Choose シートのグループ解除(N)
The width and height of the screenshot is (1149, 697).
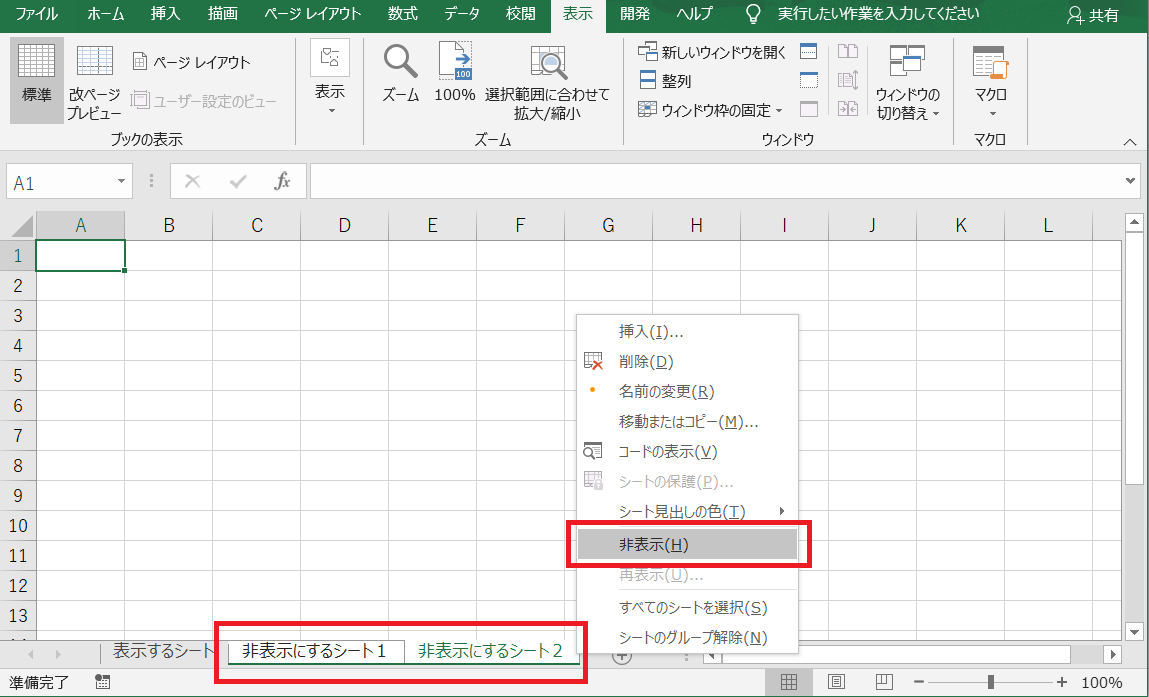(687, 638)
